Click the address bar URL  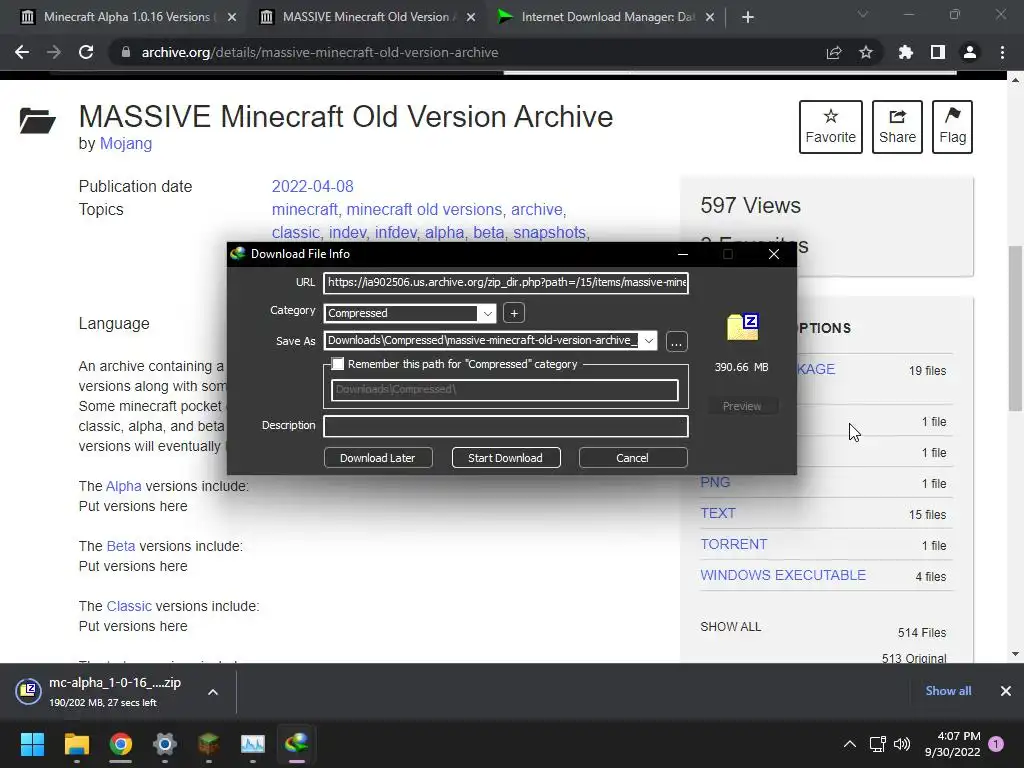tap(320, 52)
